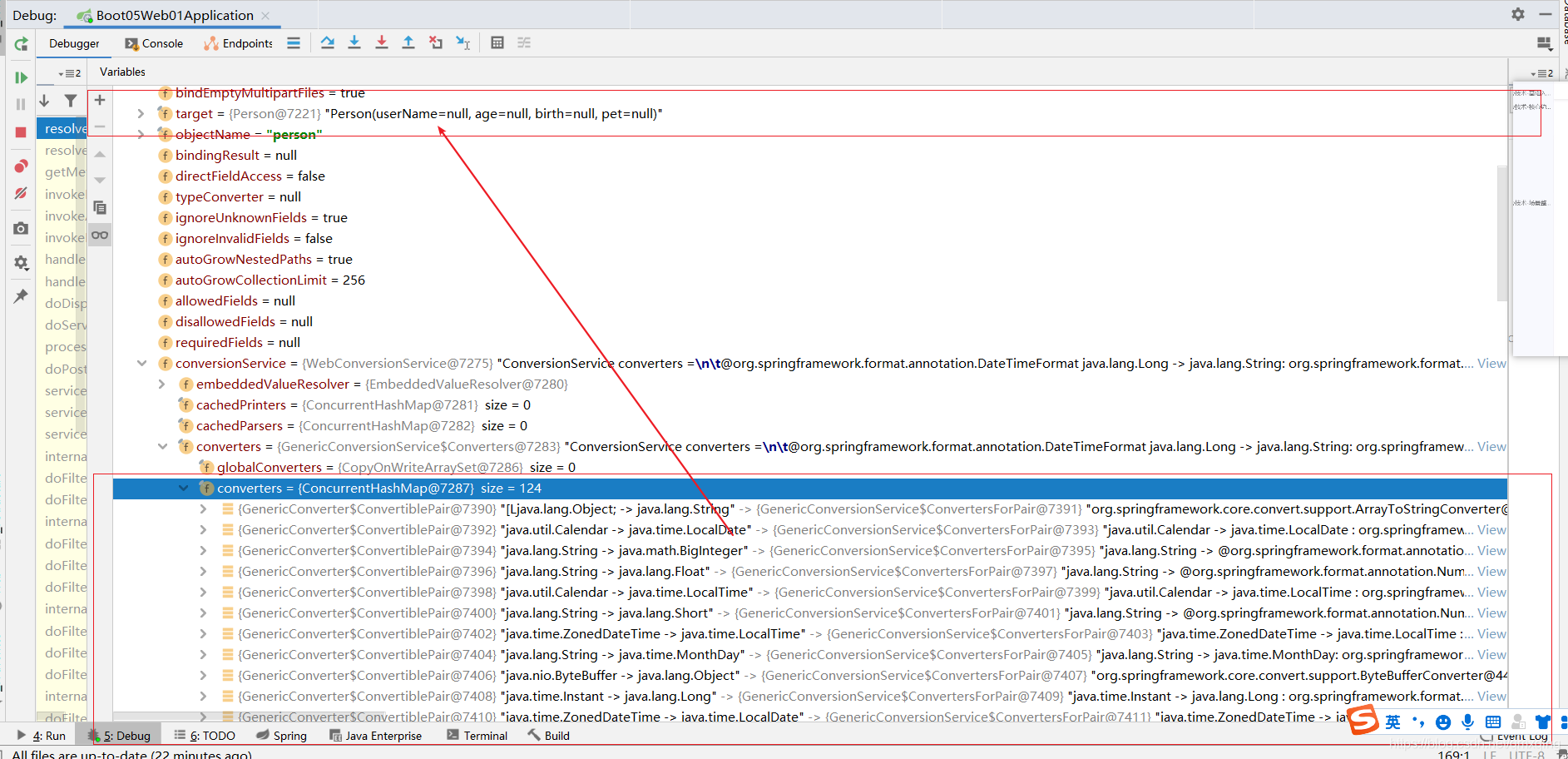The width and height of the screenshot is (1568, 759).
Task: Toggle Mute Breakpoints icon
Action: [21, 193]
